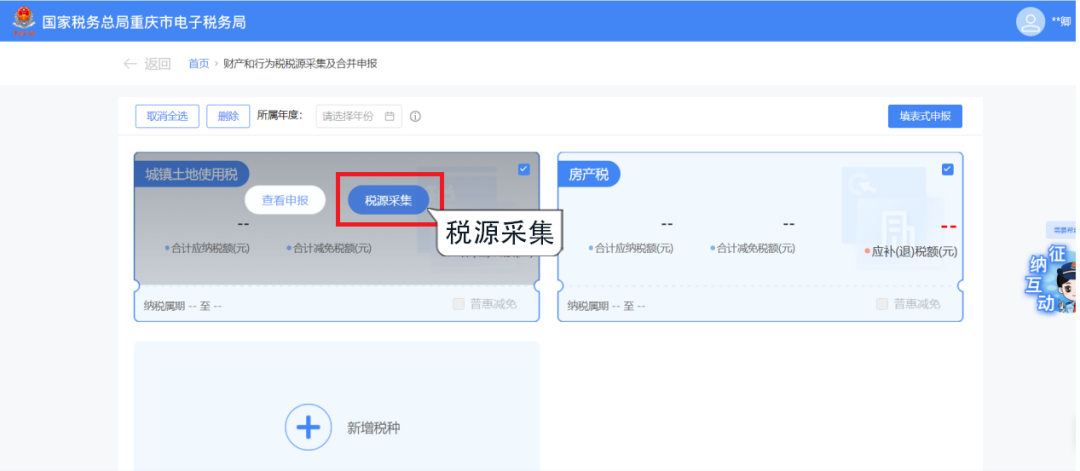
Task: Open the calendar icon in year field
Action: tap(389, 116)
